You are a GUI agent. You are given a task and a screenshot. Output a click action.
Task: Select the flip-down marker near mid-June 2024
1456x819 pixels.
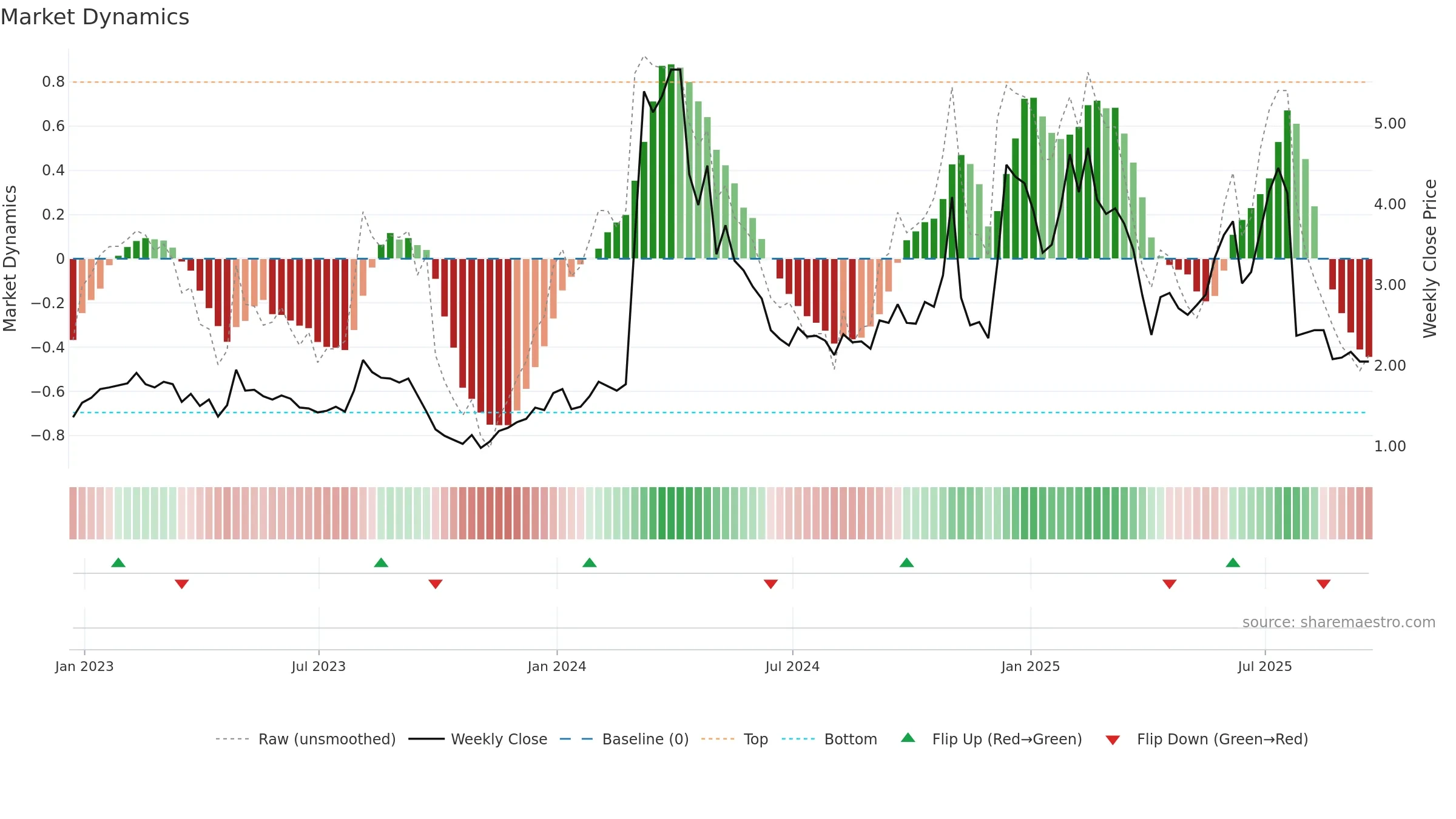pyautogui.click(x=771, y=584)
